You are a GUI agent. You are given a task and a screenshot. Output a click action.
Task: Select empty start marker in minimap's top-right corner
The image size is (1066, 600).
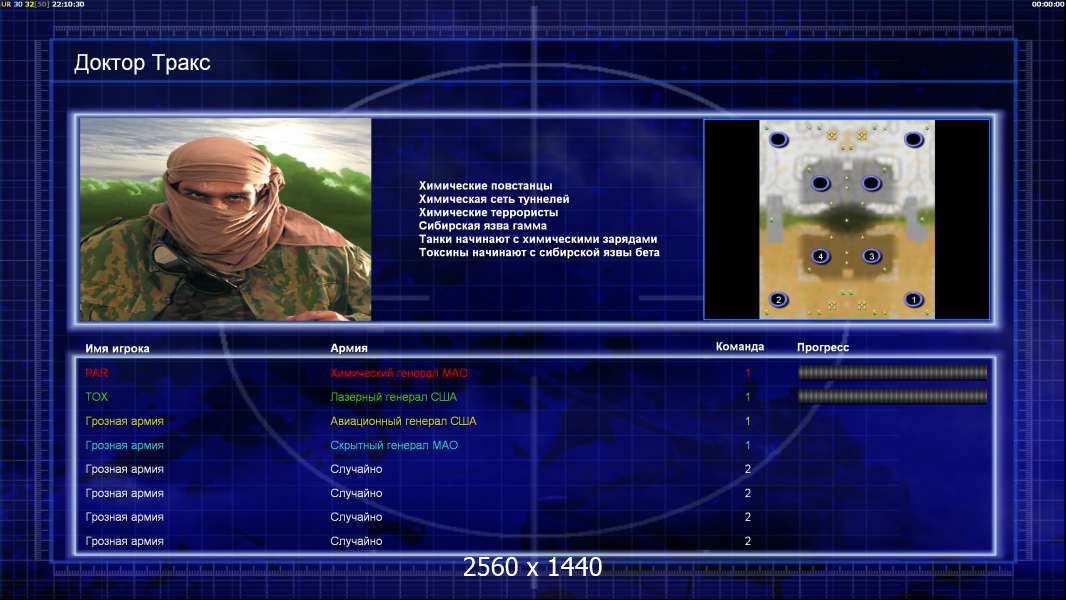point(914,140)
